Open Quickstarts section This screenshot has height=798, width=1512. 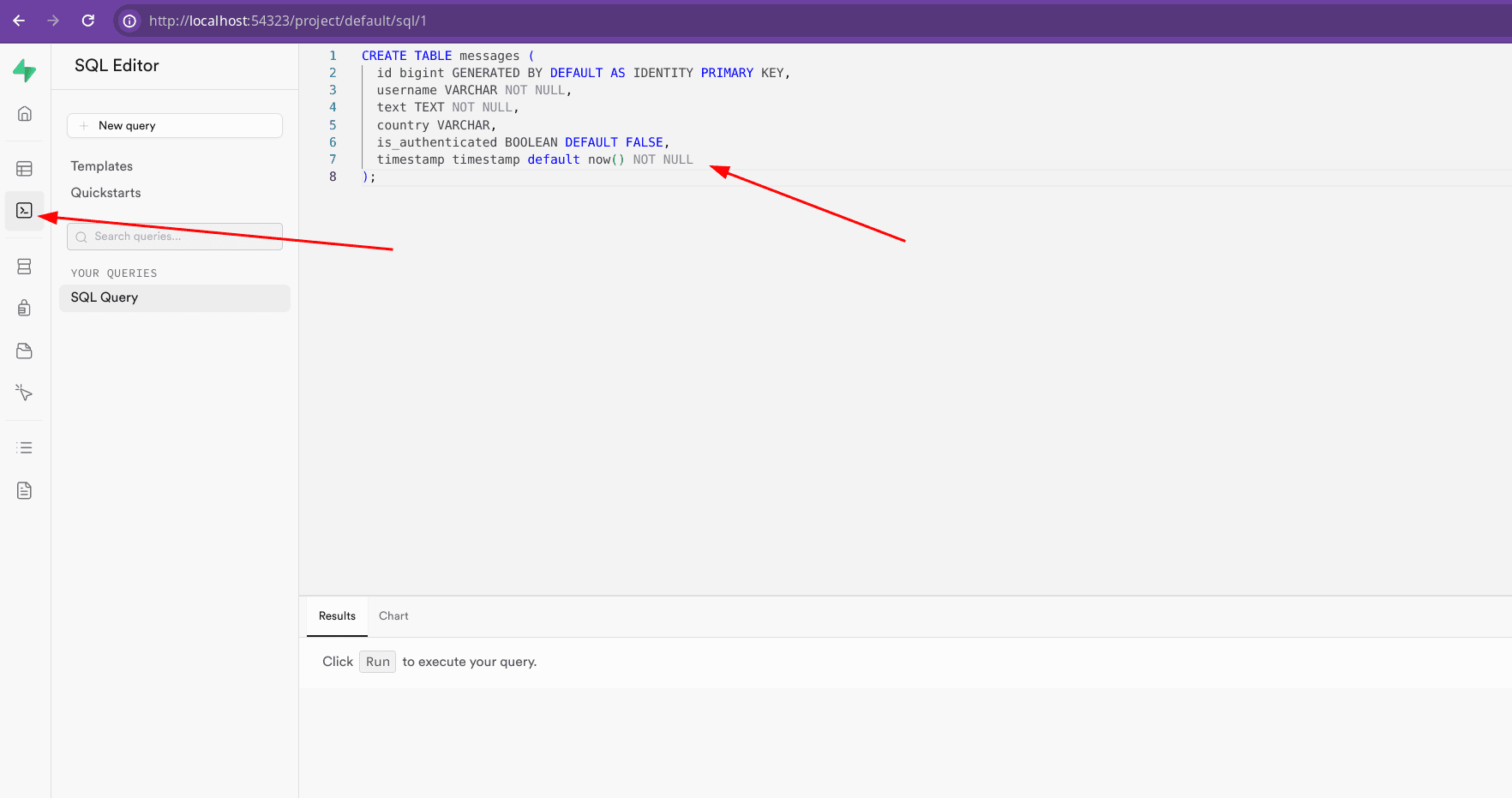click(106, 193)
